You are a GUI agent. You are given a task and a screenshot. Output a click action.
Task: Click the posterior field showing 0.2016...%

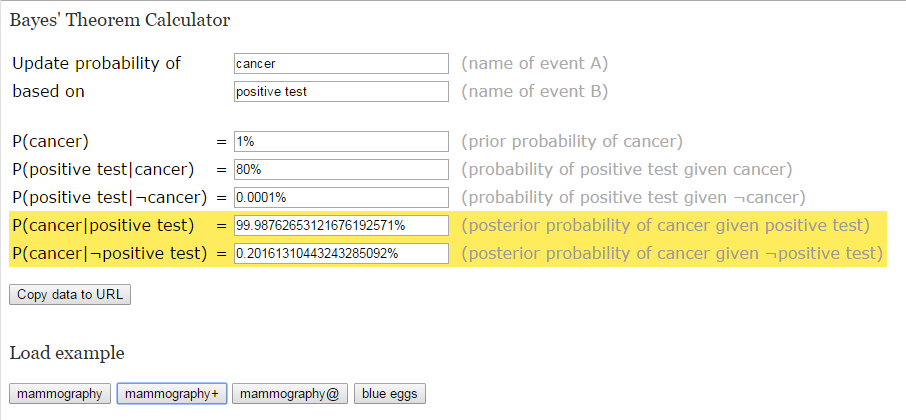pyautogui.click(x=341, y=254)
